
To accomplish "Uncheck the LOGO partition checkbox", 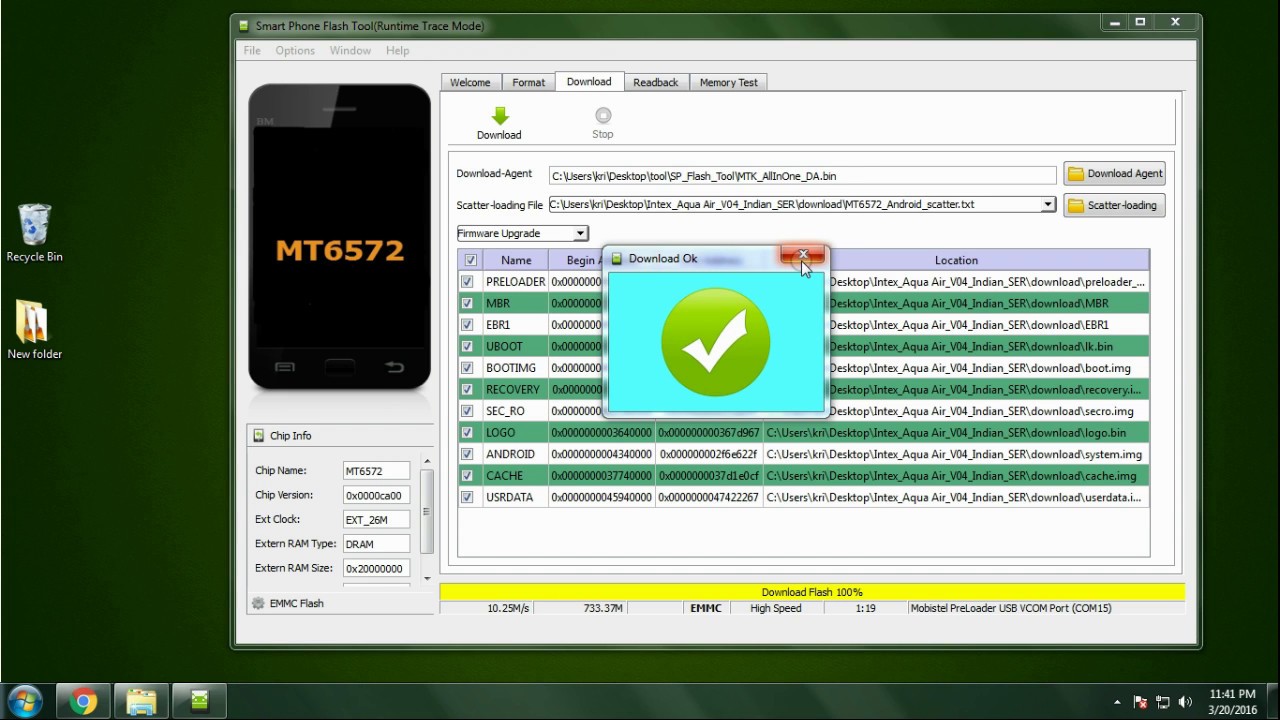I will pos(467,432).
